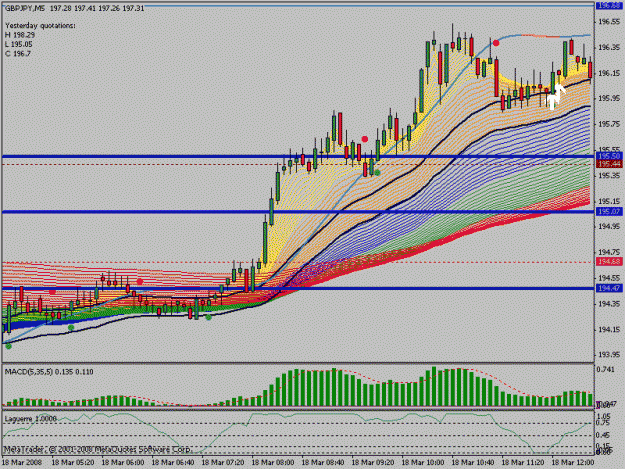The width and height of the screenshot is (625, 469).
Task: Click the '18 Mar 05:20' time label
Action: point(73,462)
